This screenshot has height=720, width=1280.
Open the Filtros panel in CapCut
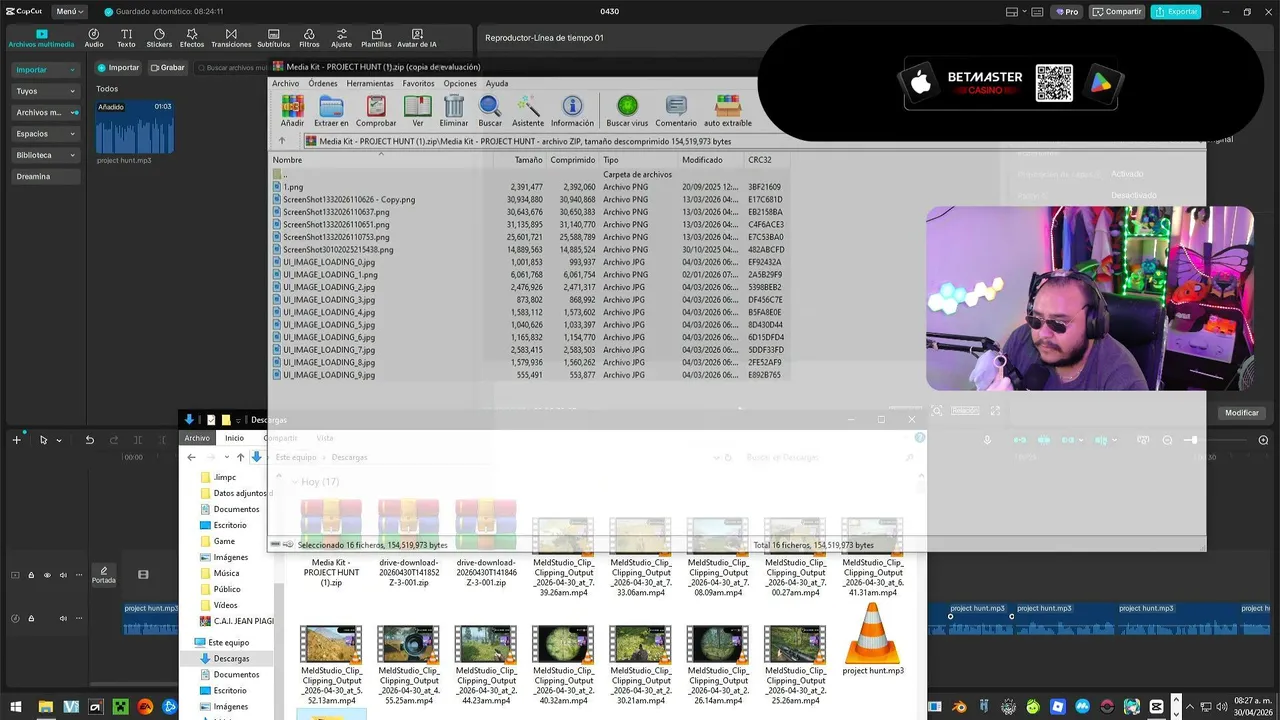tap(309, 38)
